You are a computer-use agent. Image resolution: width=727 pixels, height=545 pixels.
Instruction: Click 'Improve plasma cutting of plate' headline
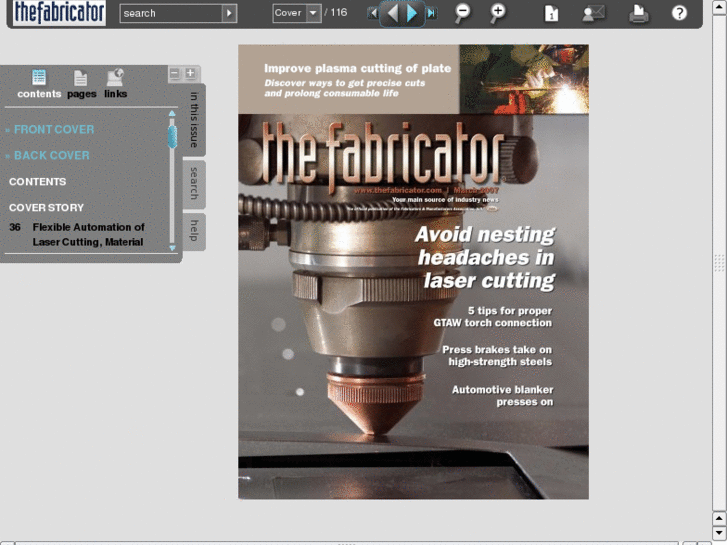coord(357,69)
